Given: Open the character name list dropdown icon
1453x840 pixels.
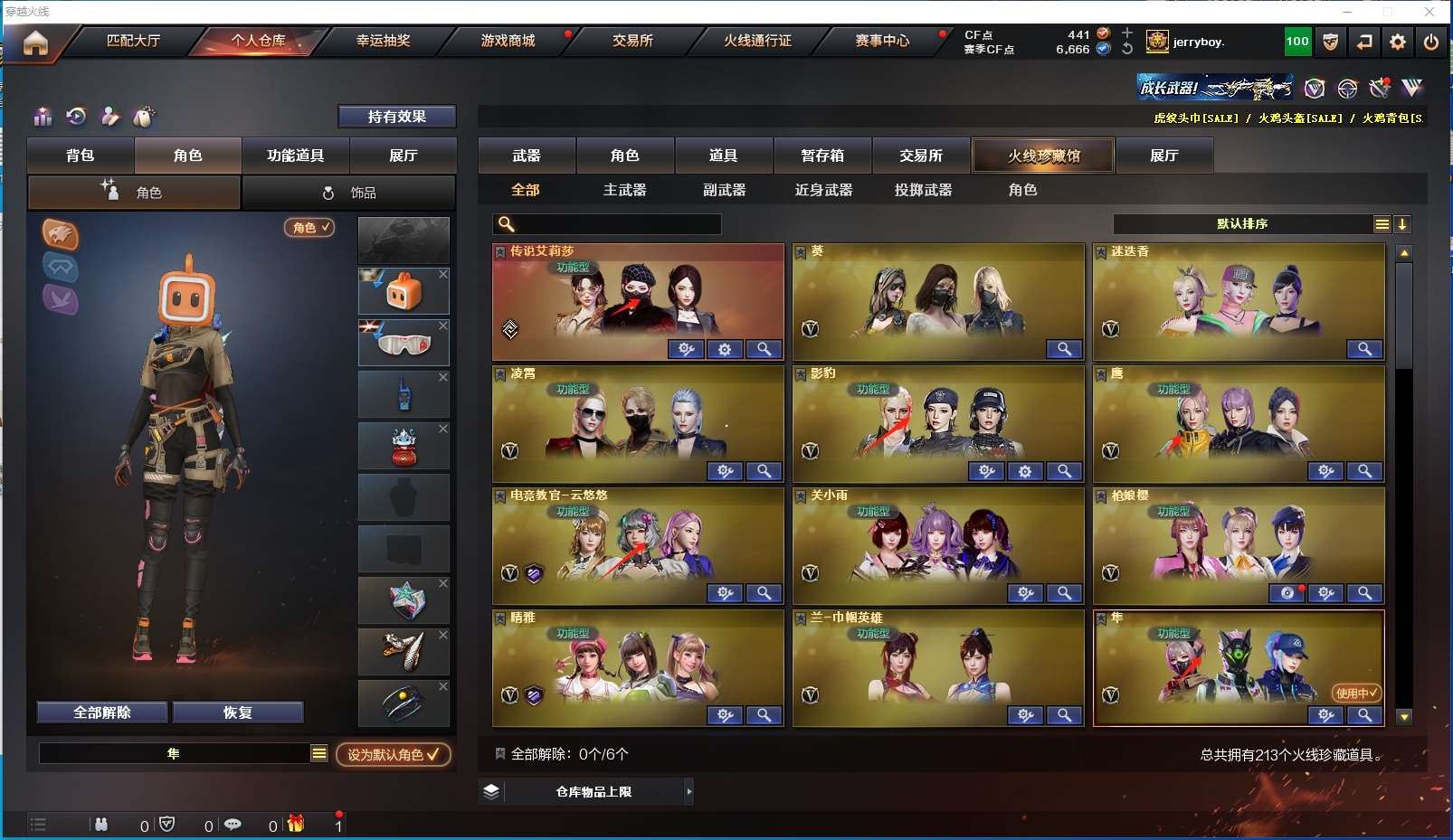Looking at the screenshot, I should (319, 753).
